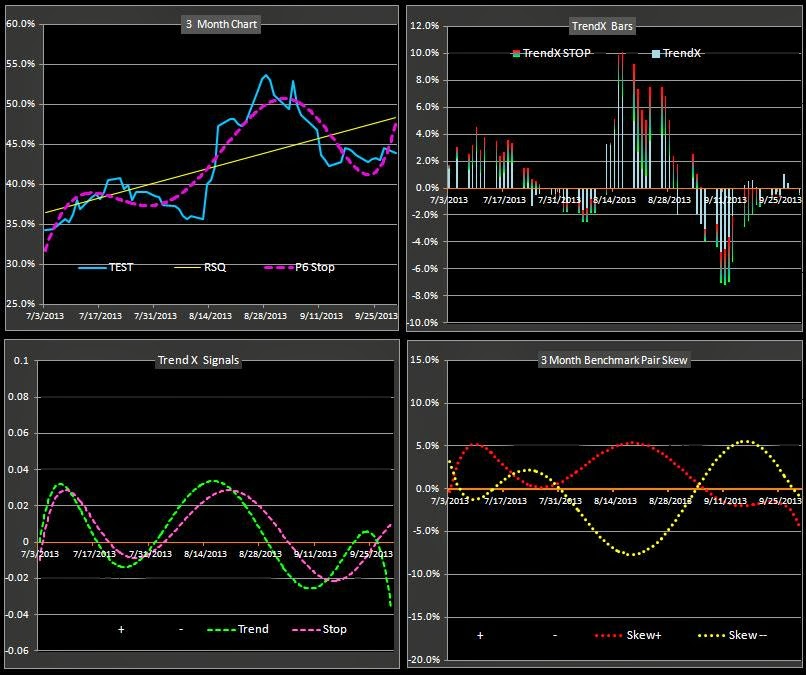Click the -15.0% axis label in Skew chart

(424, 617)
